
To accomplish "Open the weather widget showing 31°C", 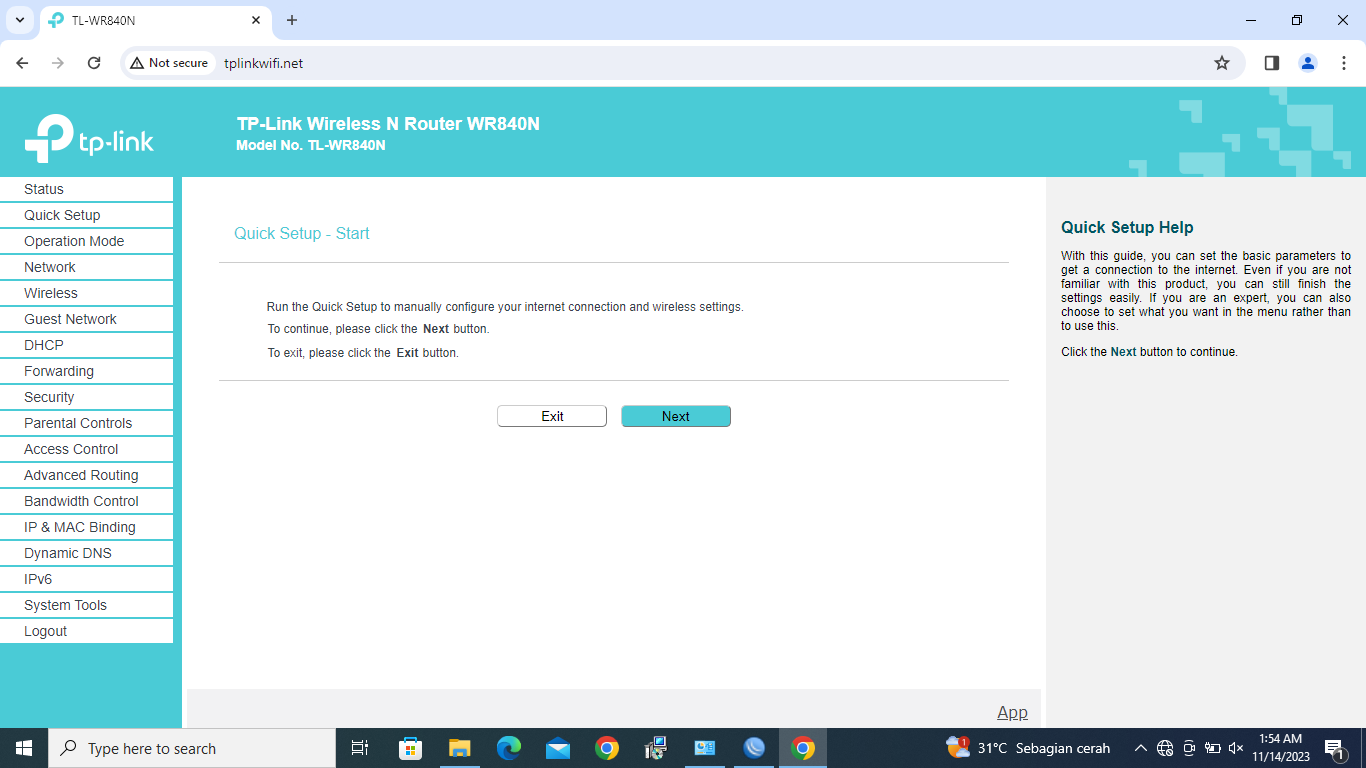I will (1028, 748).
